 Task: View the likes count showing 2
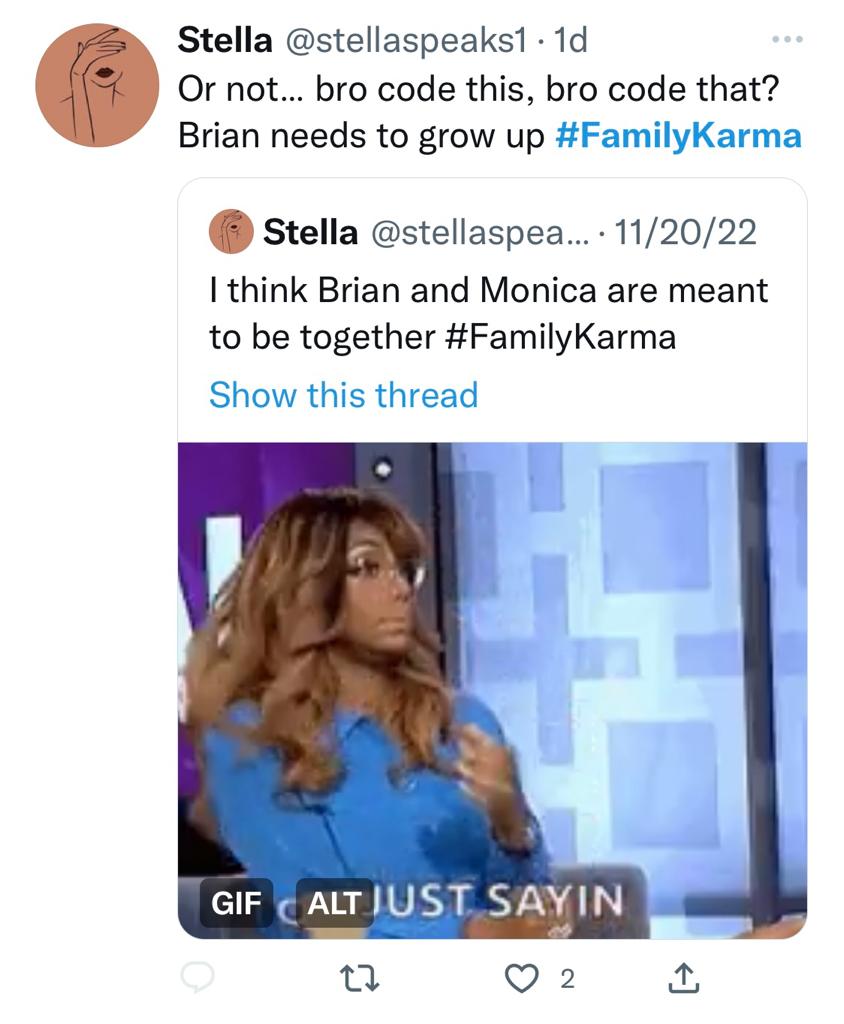click(x=568, y=979)
